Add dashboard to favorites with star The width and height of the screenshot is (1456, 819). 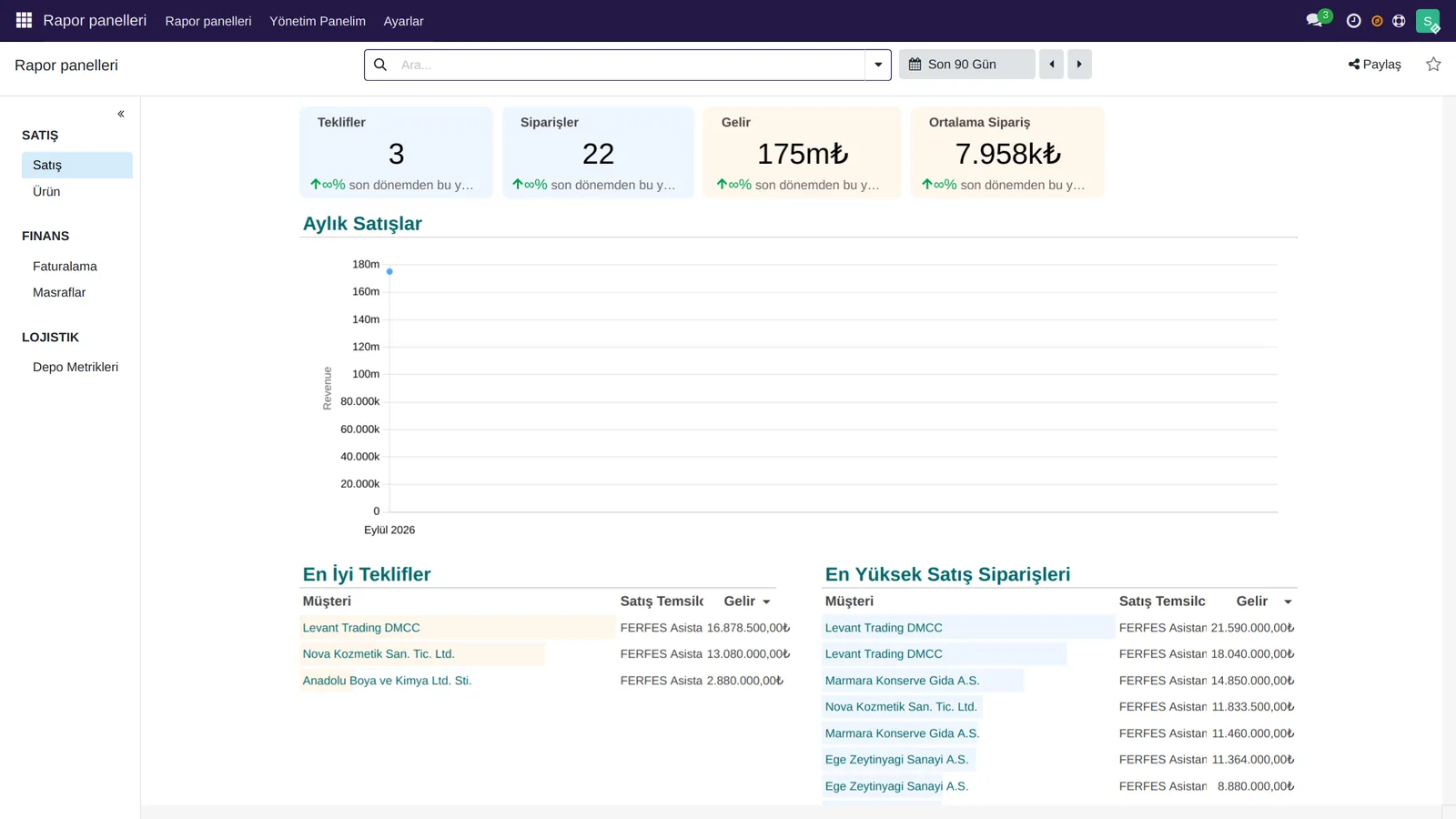coord(1433,65)
